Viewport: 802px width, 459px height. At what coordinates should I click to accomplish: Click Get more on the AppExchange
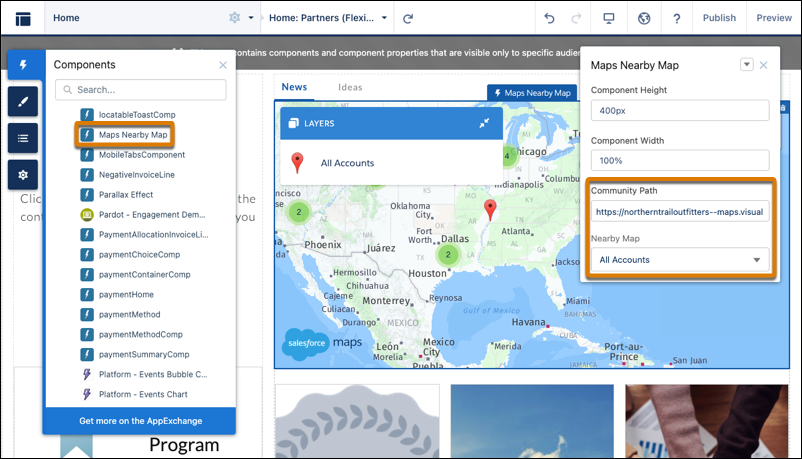point(141,421)
